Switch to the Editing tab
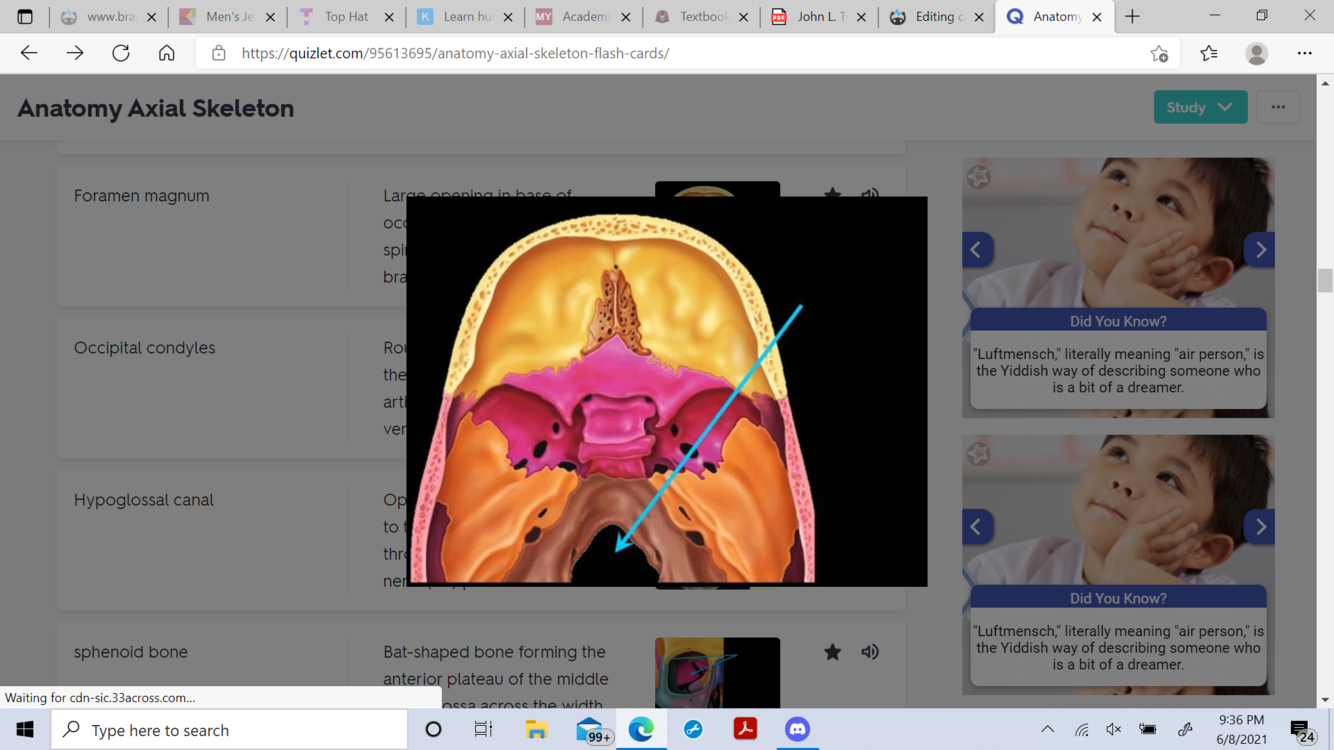1334x750 pixels. (x=938, y=16)
